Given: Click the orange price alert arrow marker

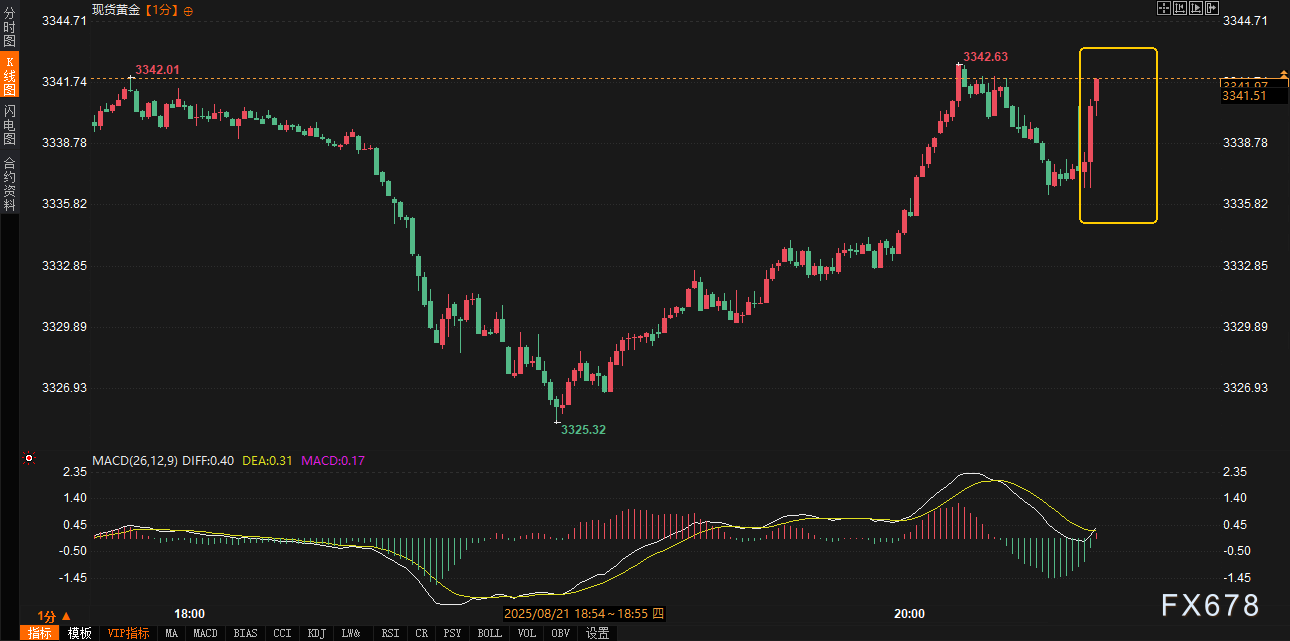Looking at the screenshot, I should (x=1284, y=76).
